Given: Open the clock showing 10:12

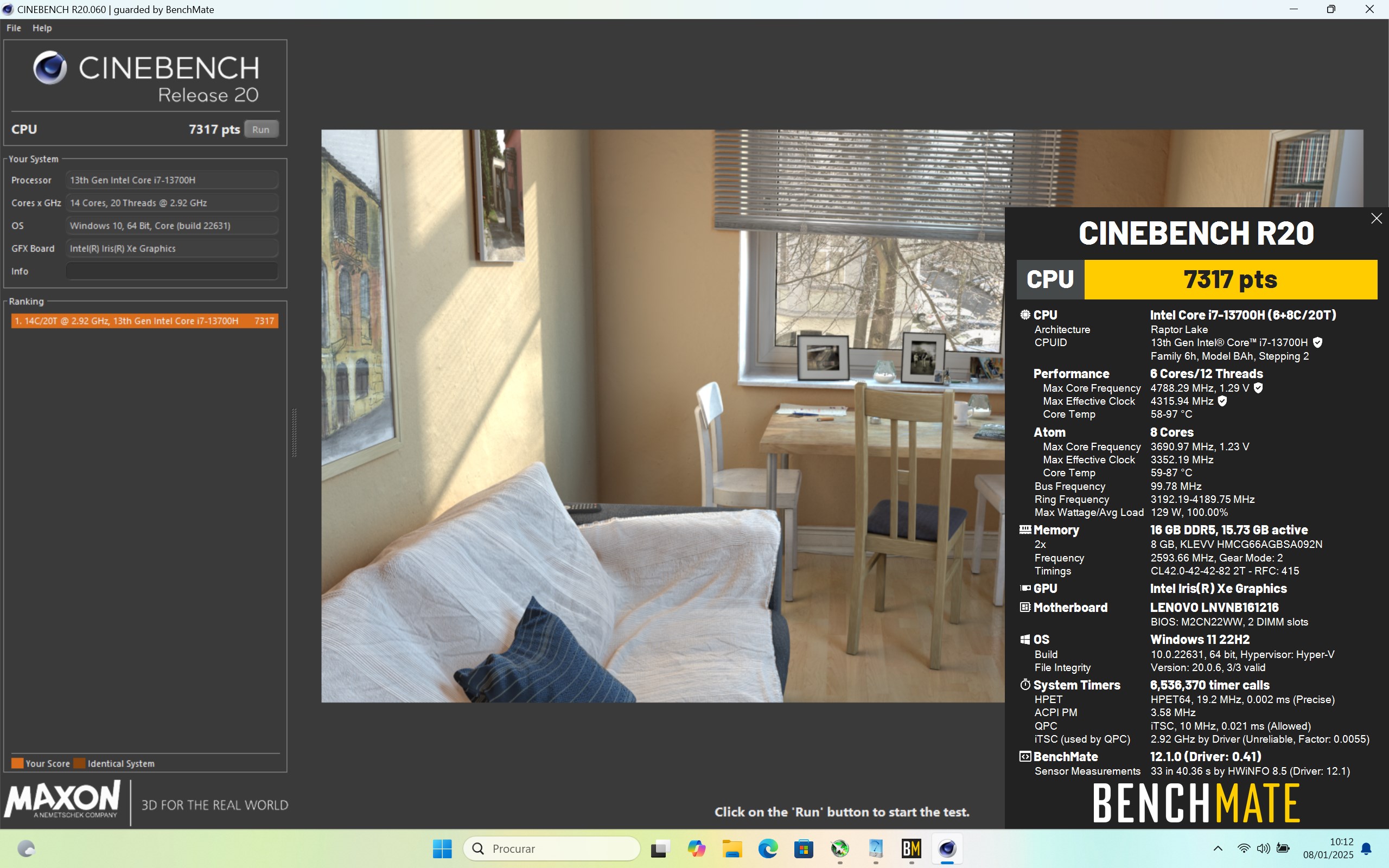Looking at the screenshot, I should pos(1328,848).
